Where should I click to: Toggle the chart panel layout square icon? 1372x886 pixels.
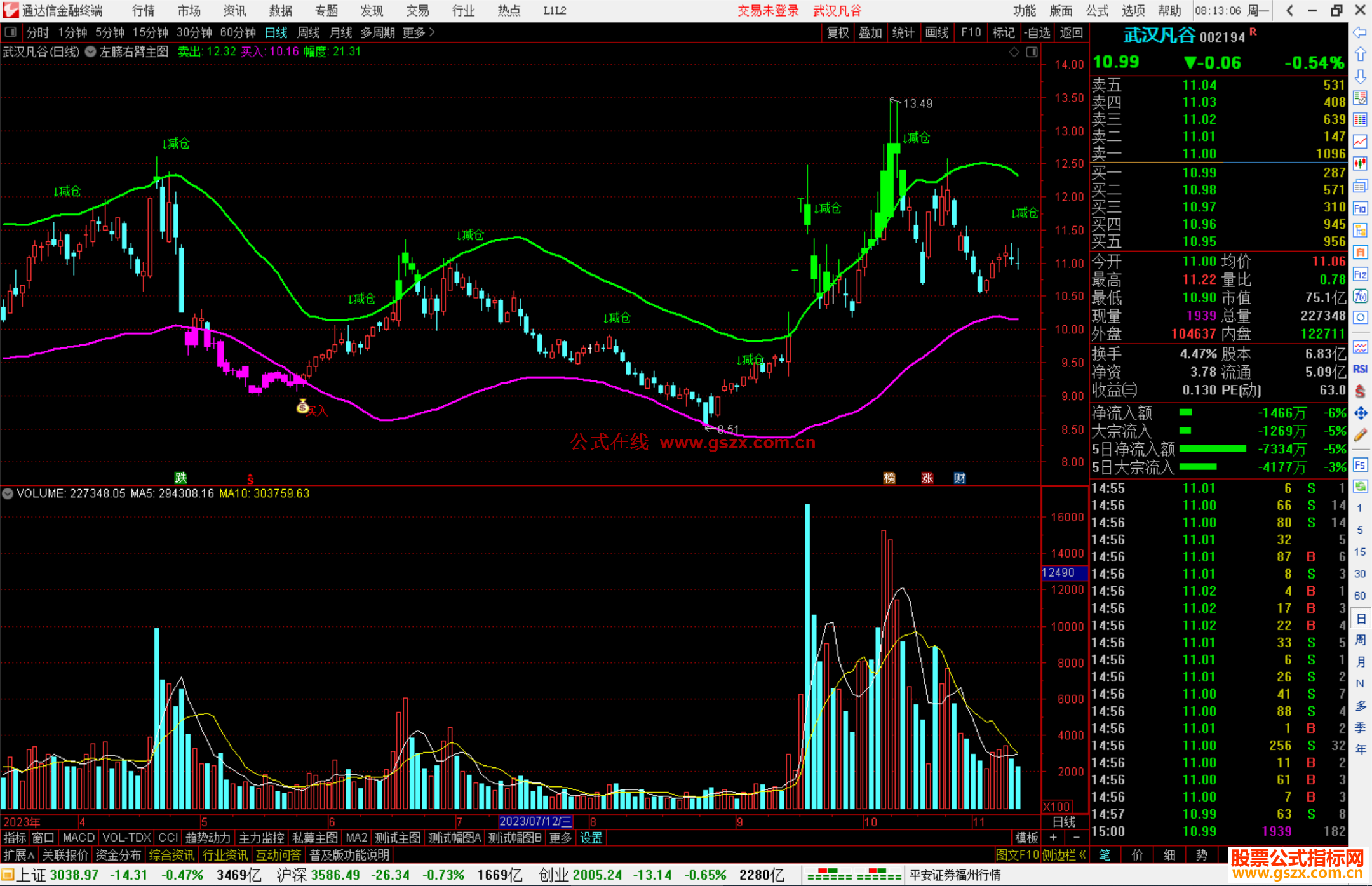pyautogui.click(x=1032, y=52)
